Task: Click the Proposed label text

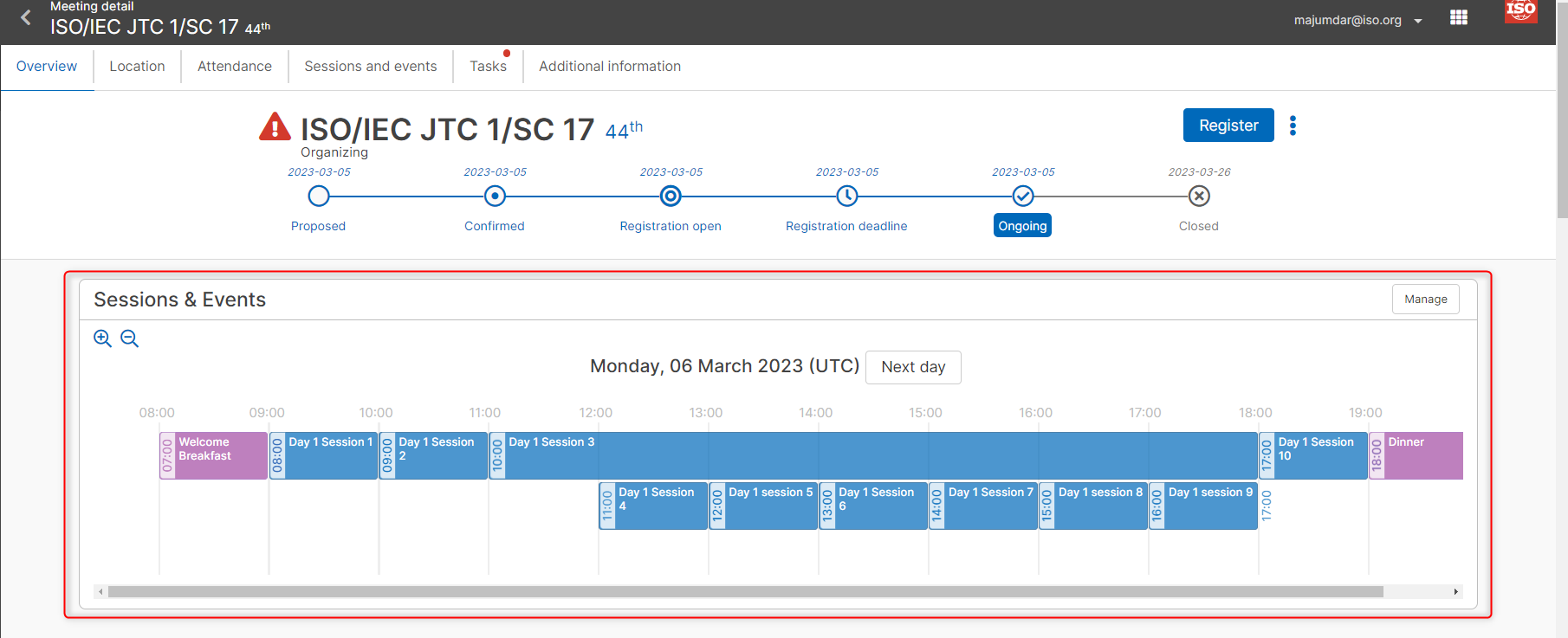Action: tap(318, 226)
